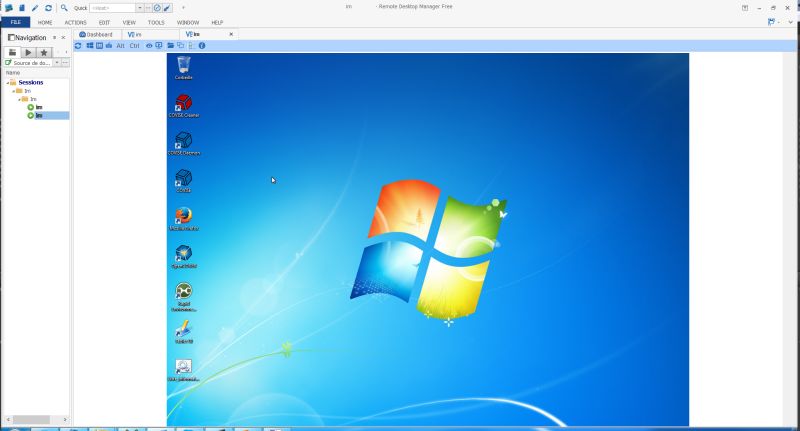Click the blue square icon in session toolbar

(x=99, y=45)
